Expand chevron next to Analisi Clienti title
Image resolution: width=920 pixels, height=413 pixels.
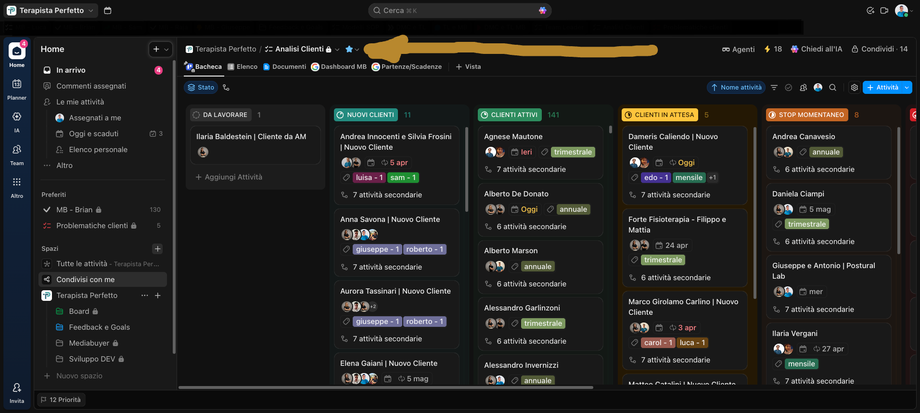[x=337, y=49]
